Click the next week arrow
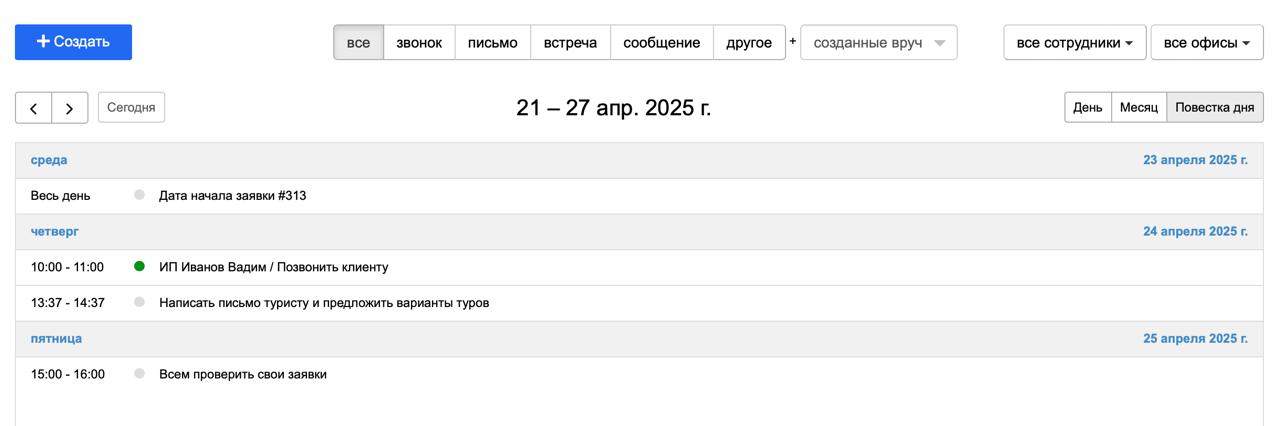 tap(69, 108)
